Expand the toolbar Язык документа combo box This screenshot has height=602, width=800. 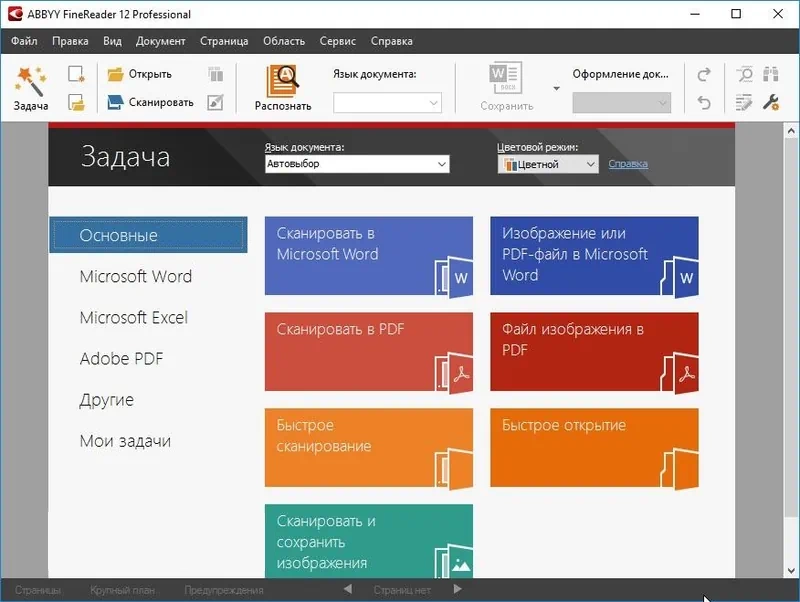[433, 102]
